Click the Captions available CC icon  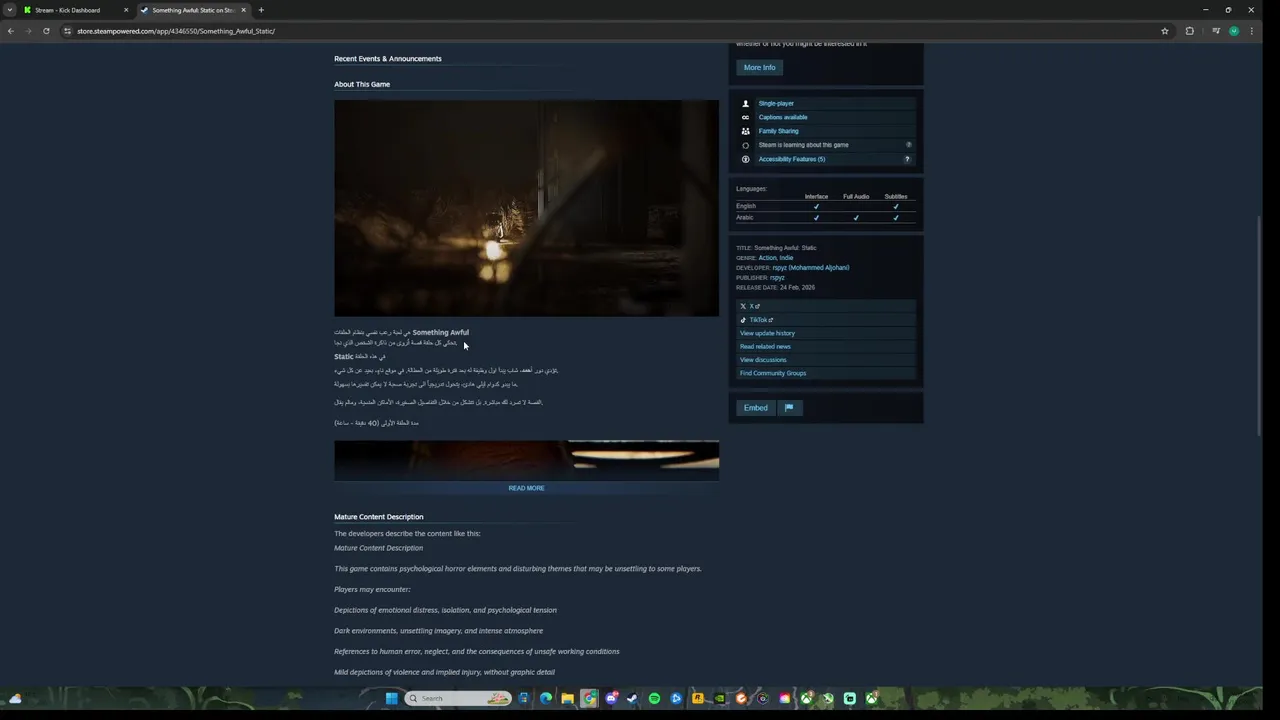pos(745,117)
